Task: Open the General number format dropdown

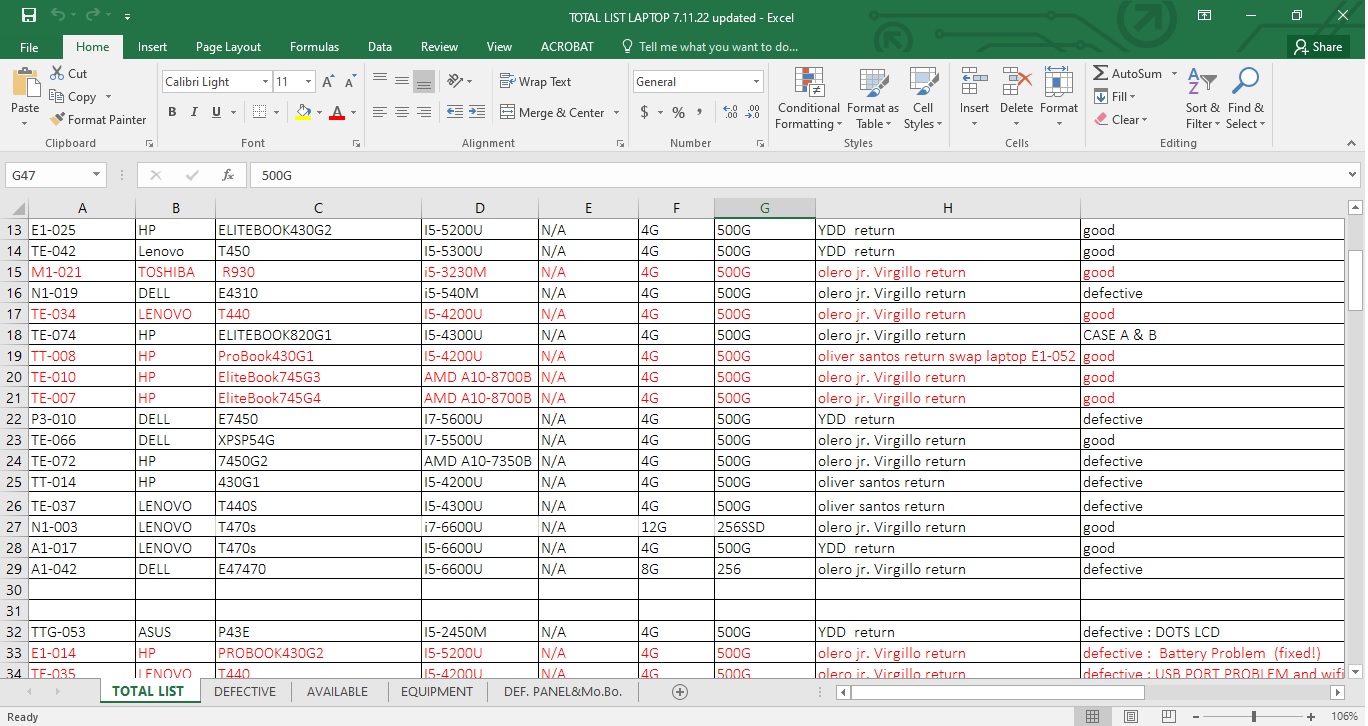Action: click(x=756, y=82)
